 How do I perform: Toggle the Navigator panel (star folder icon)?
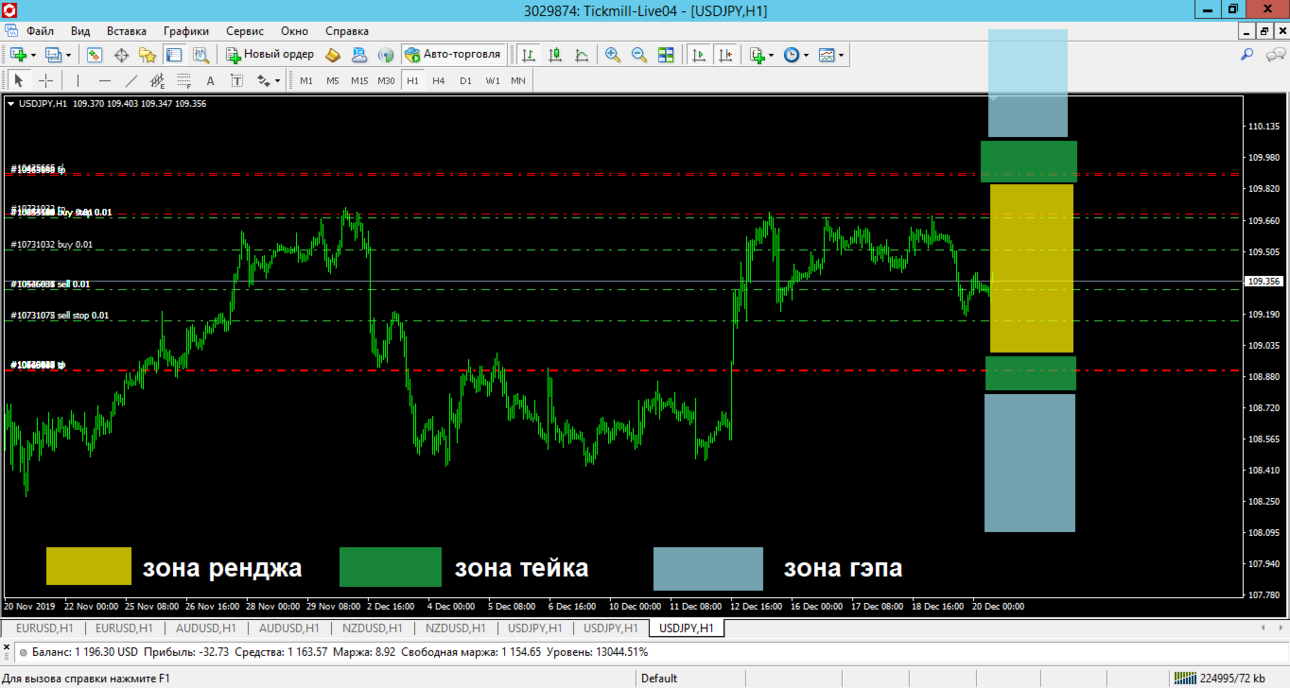coord(148,55)
